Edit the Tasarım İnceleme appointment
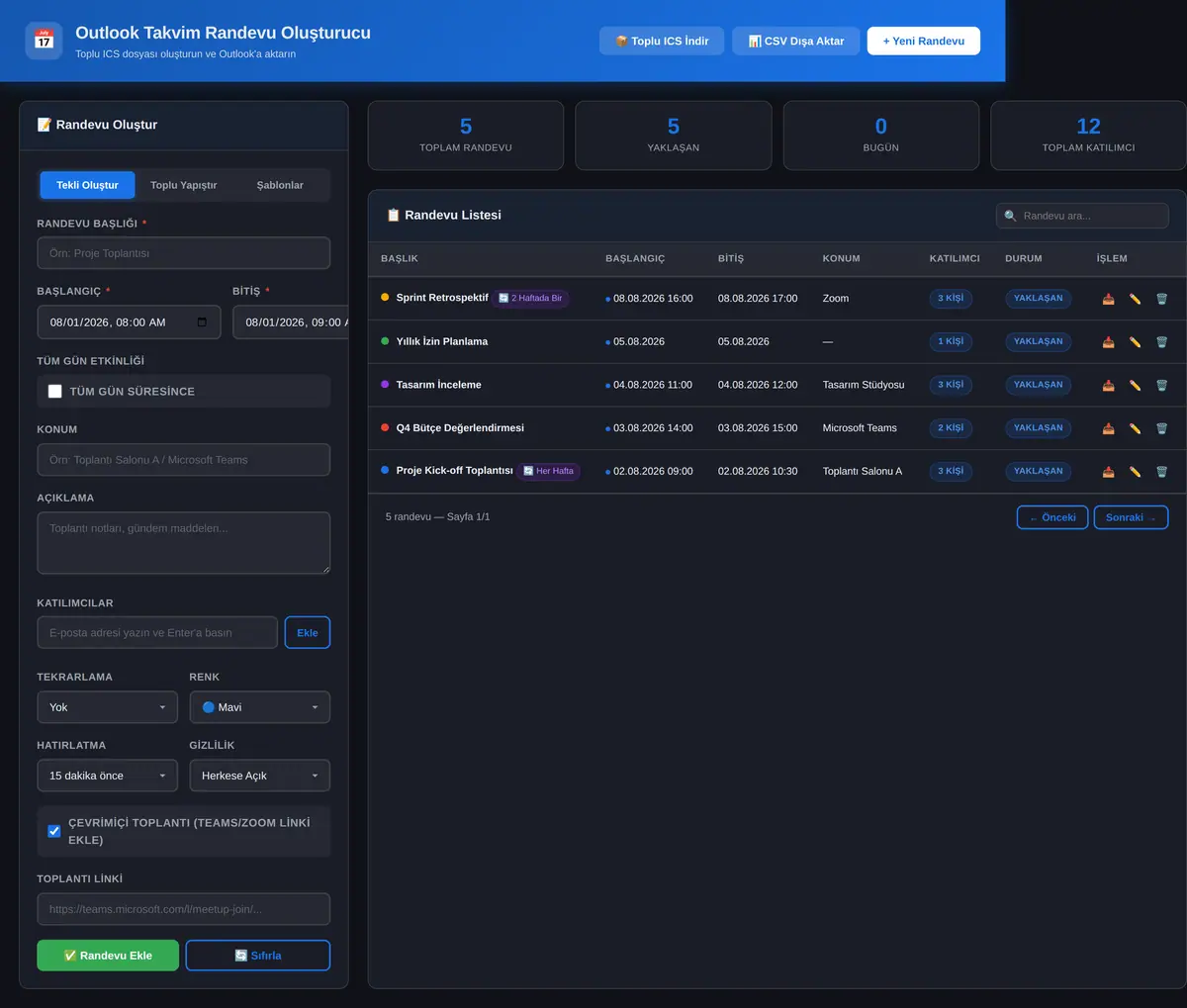 (x=1135, y=385)
